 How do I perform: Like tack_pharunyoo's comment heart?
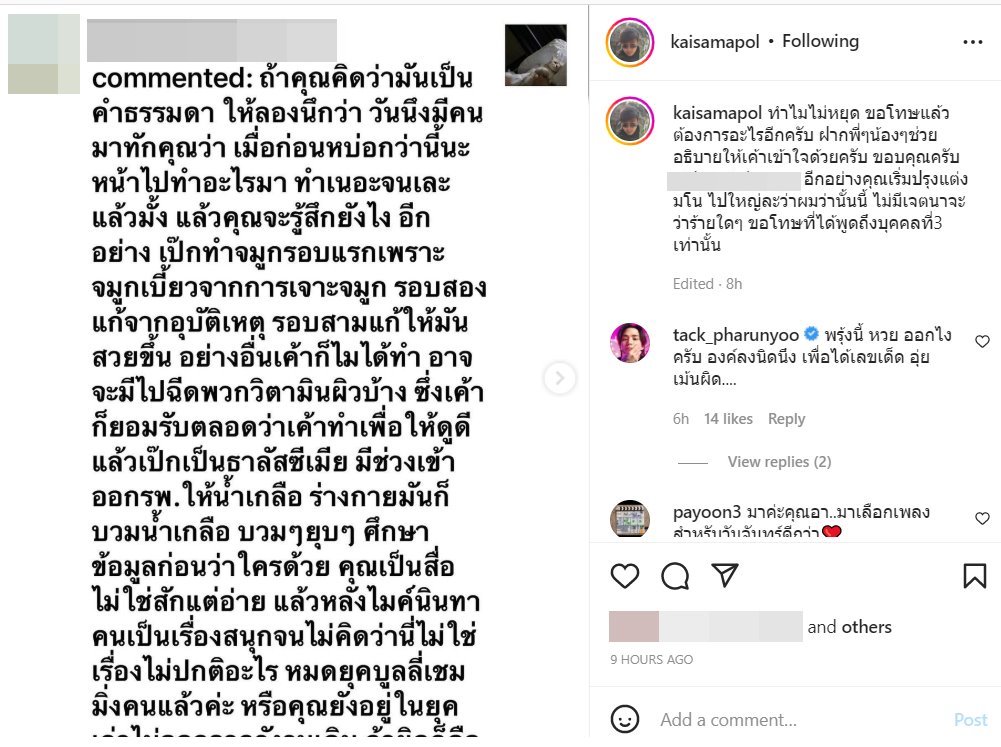[982, 342]
